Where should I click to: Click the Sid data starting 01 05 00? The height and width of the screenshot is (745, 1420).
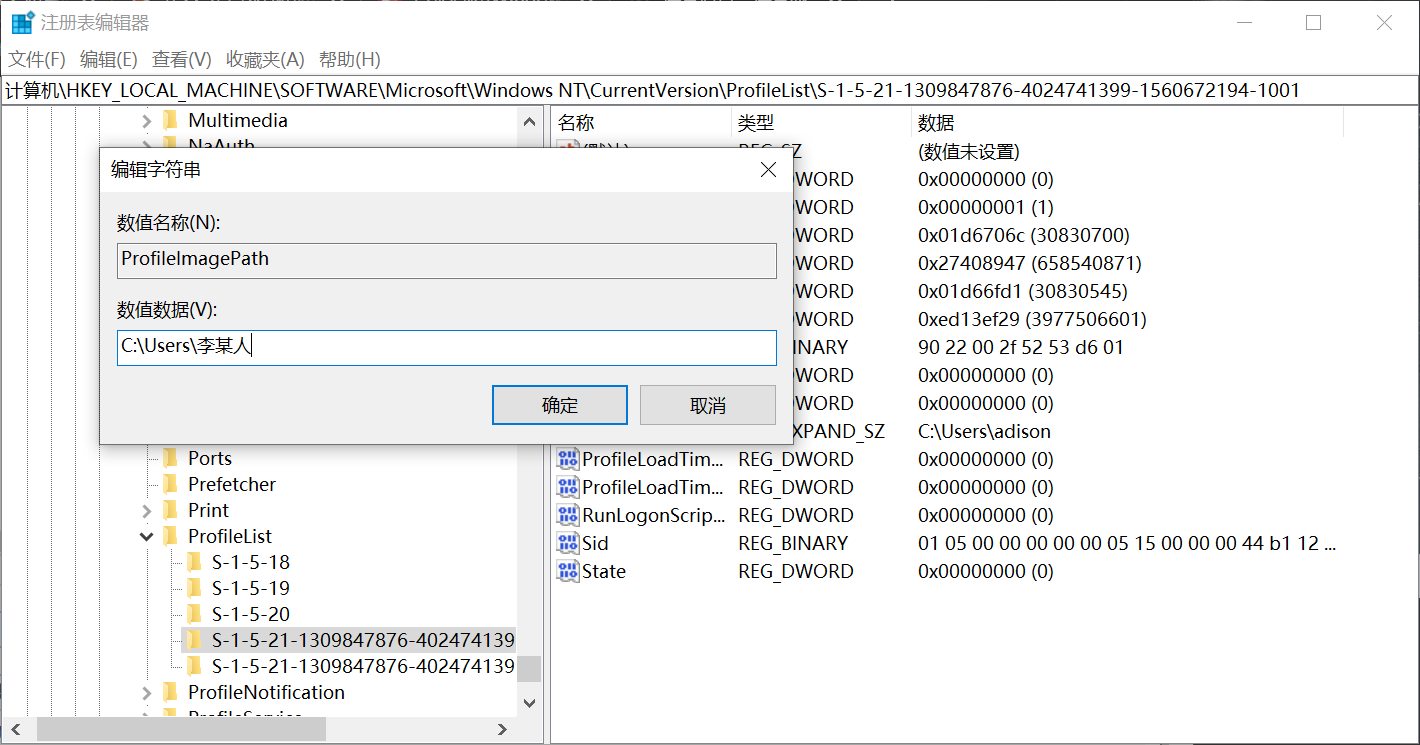[1127, 543]
